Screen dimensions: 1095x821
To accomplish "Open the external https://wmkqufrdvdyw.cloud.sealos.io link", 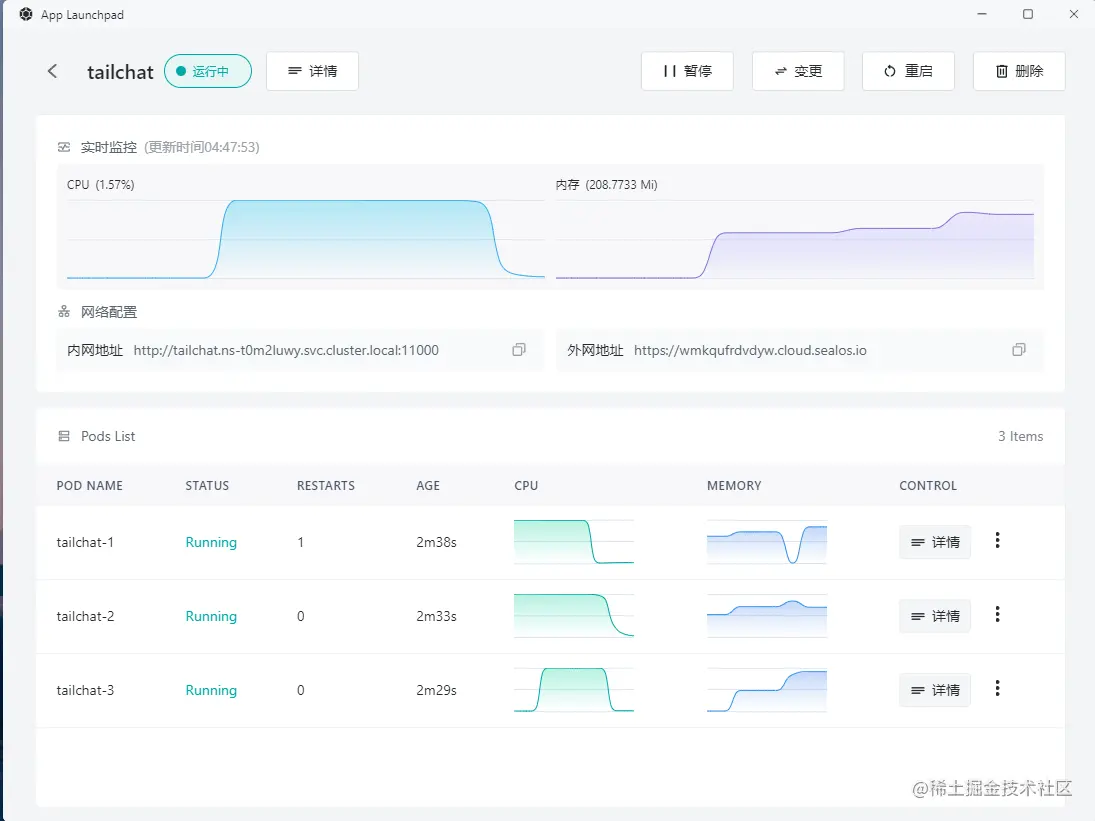I will 750,350.
